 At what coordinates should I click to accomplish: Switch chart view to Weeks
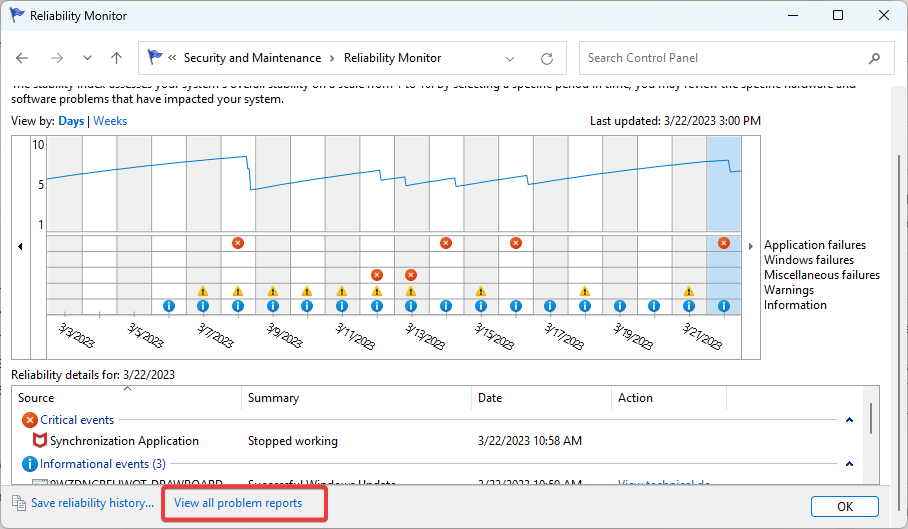point(110,121)
